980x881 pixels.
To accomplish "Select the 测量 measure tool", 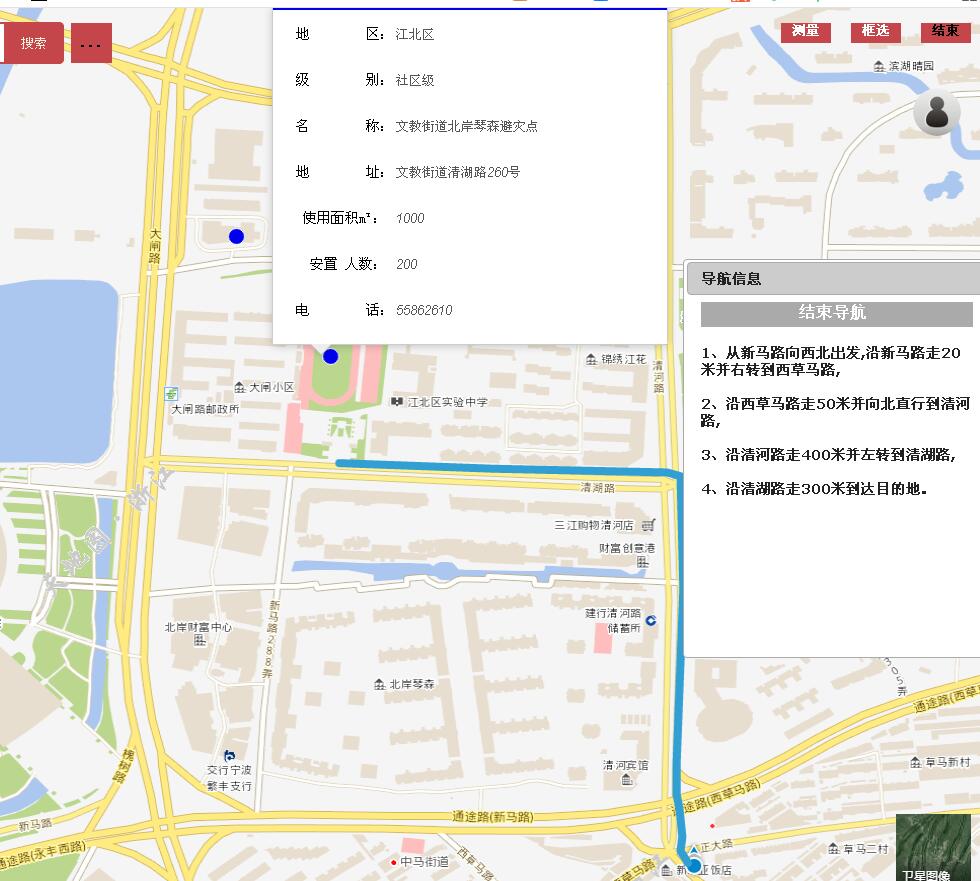I will (805, 31).
